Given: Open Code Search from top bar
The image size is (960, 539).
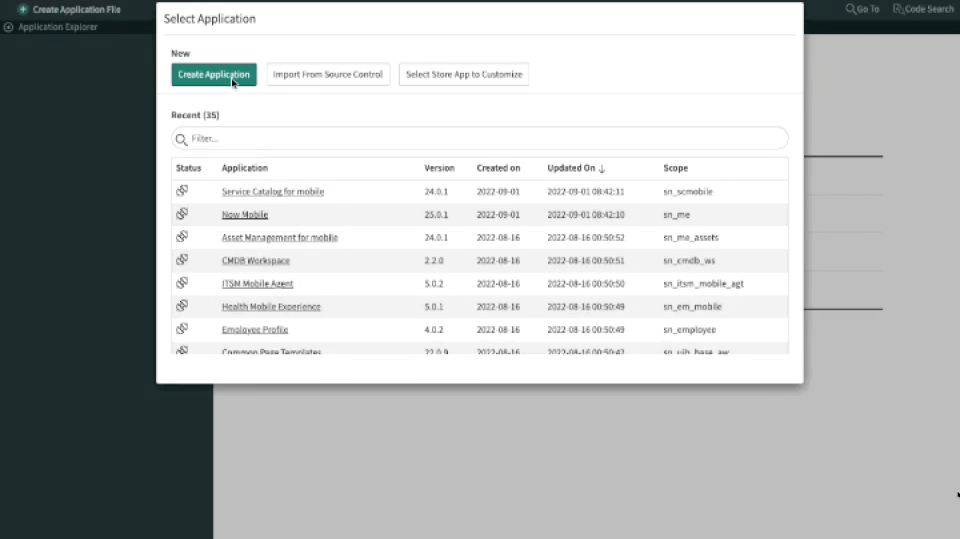Looking at the screenshot, I should (929, 9).
